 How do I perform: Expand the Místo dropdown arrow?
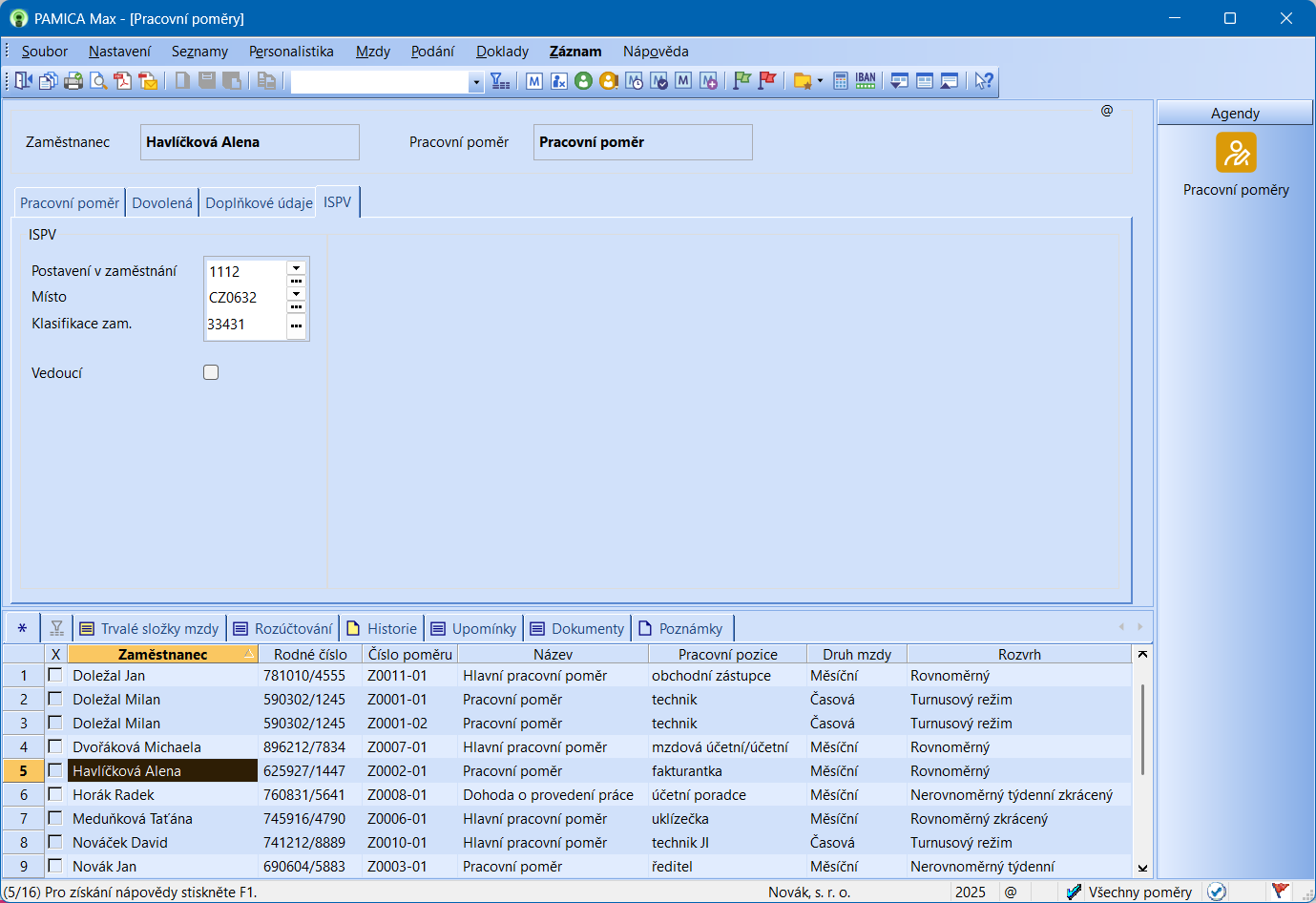click(296, 294)
